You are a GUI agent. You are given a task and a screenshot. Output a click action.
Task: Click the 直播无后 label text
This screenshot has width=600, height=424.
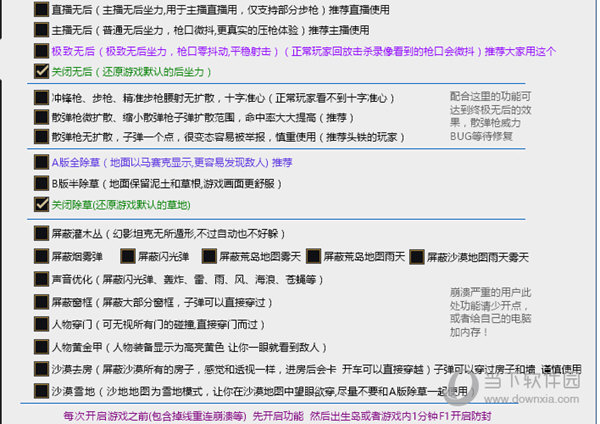click(x=221, y=10)
